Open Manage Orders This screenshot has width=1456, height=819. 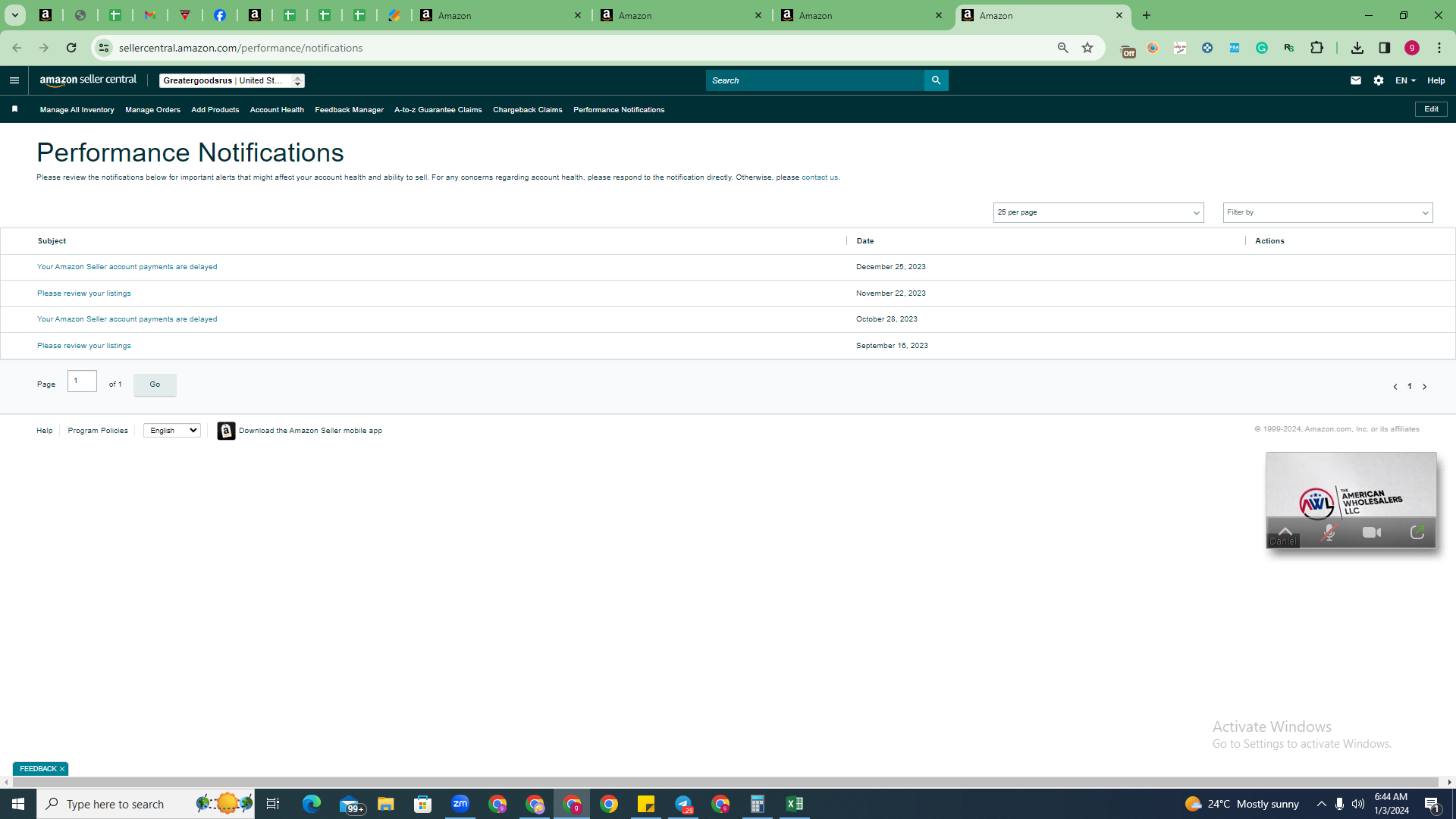tap(152, 110)
